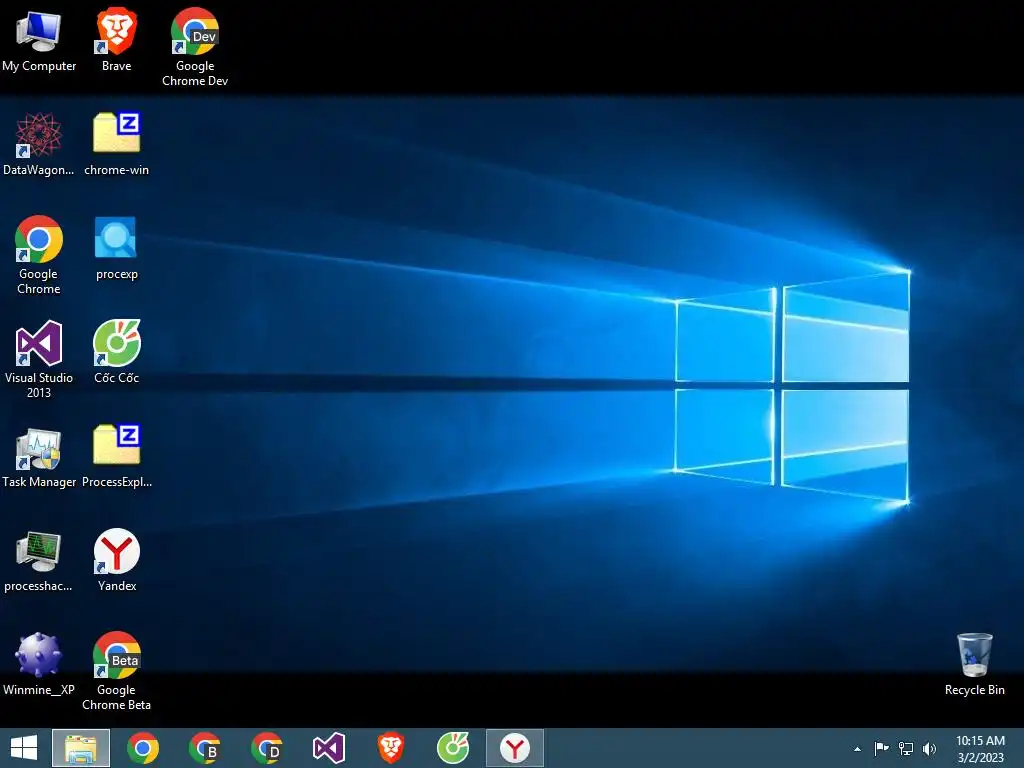Show hidden system tray icons
Image resolution: width=1024 pixels, height=768 pixels.
pyautogui.click(x=857, y=749)
